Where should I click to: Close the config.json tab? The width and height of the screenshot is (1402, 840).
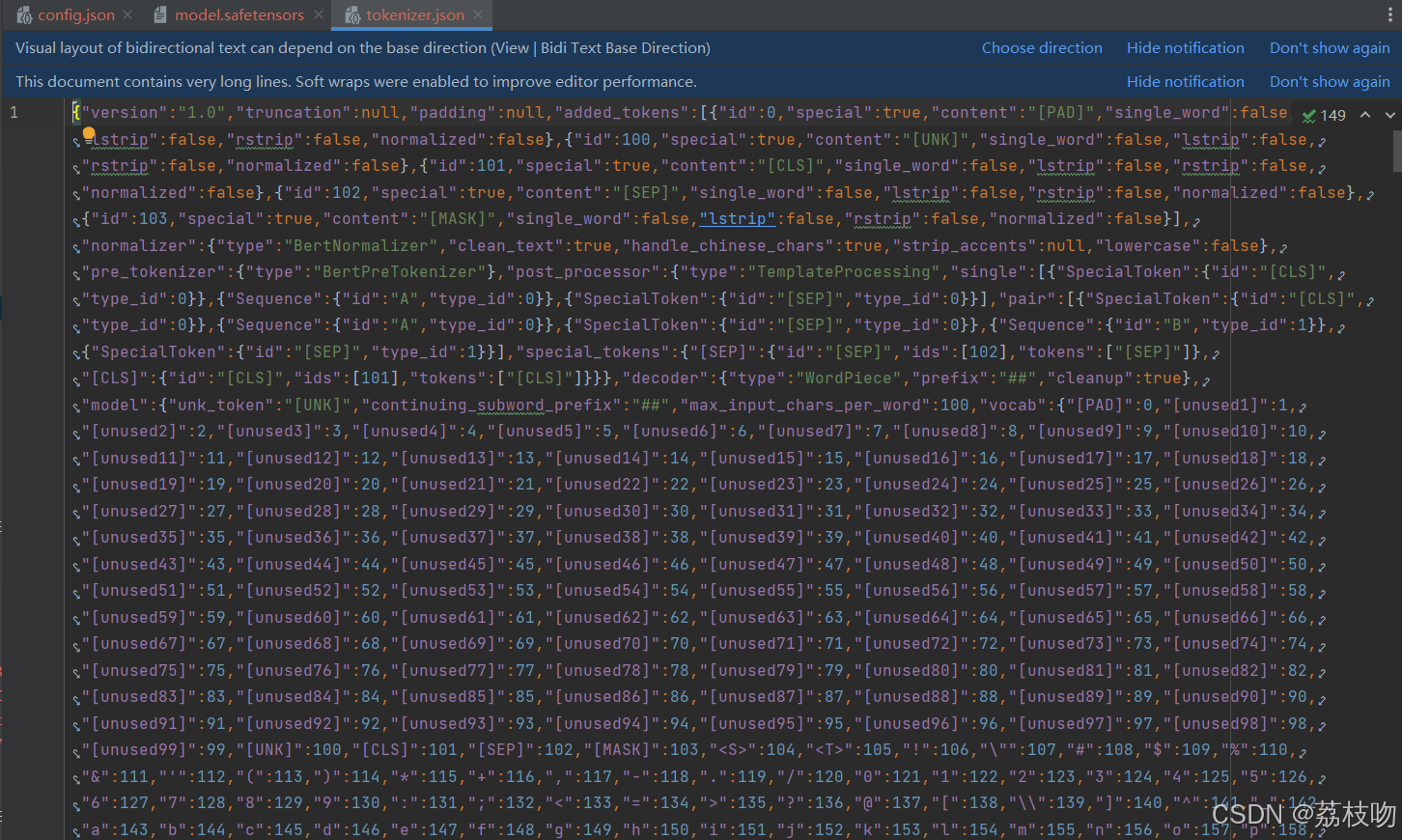128,14
